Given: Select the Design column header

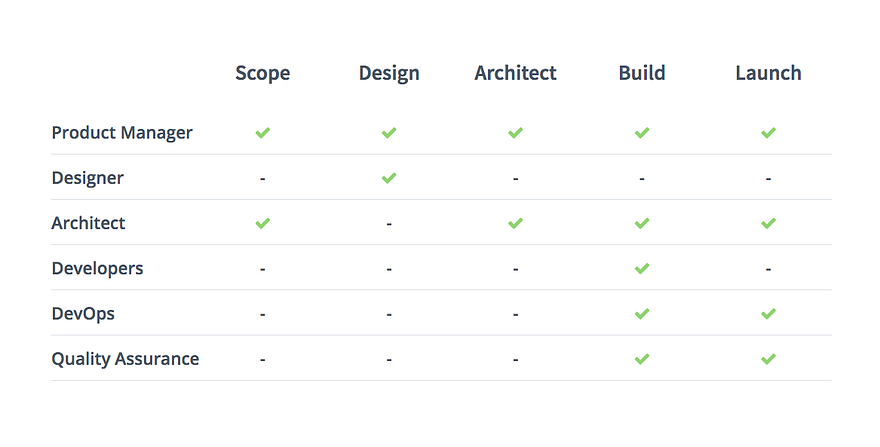Looking at the screenshot, I should coord(389,73).
